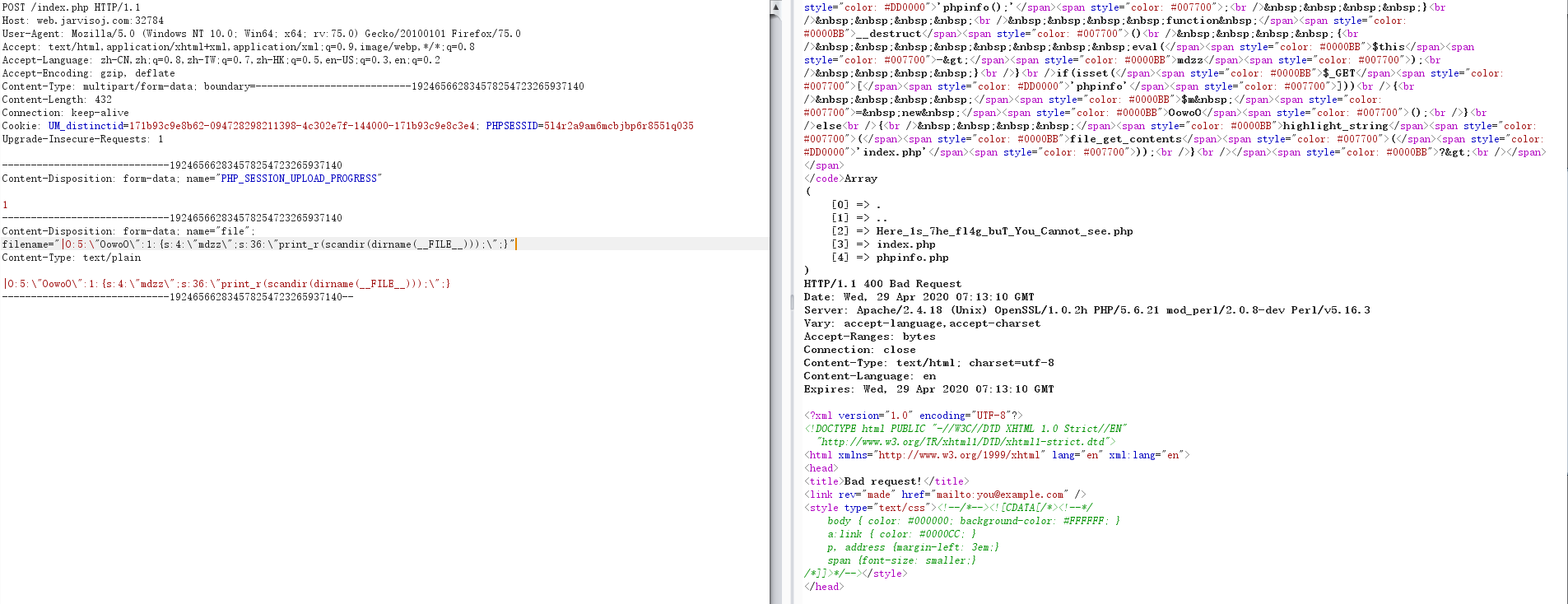The width and height of the screenshot is (1568, 604).
Task: Click the request pane scrollbar up arrow
Action: pyautogui.click(x=775, y=7)
